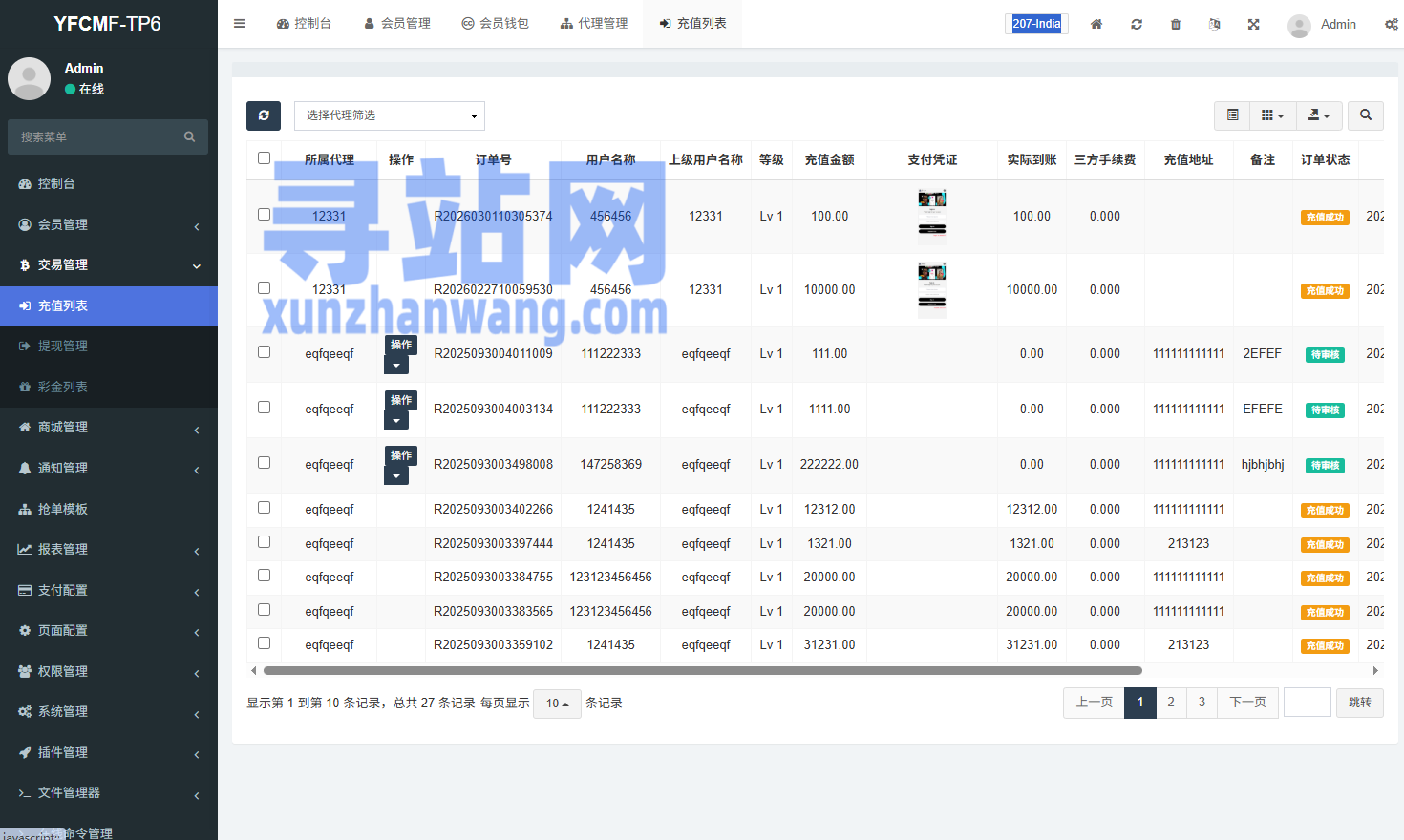Open 提现管理 in the sidebar
The image size is (1404, 840).
click(x=63, y=346)
